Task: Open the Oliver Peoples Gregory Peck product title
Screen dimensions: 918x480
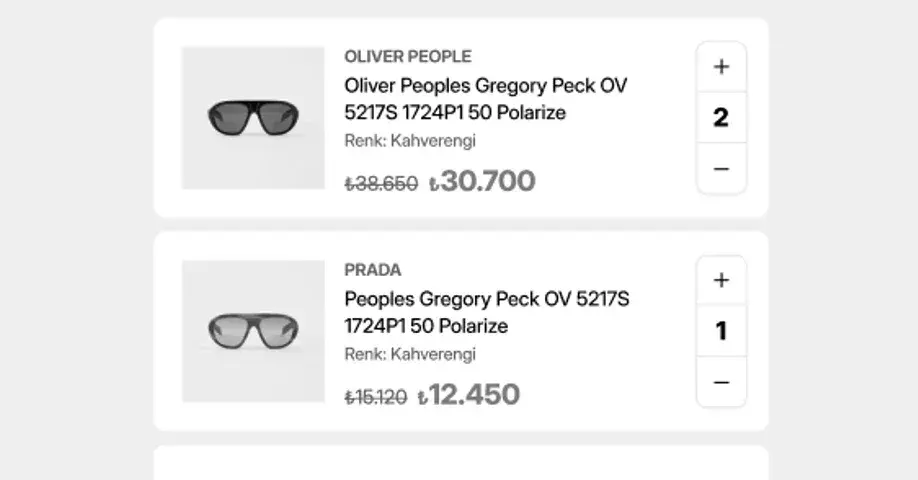Action: pos(485,99)
